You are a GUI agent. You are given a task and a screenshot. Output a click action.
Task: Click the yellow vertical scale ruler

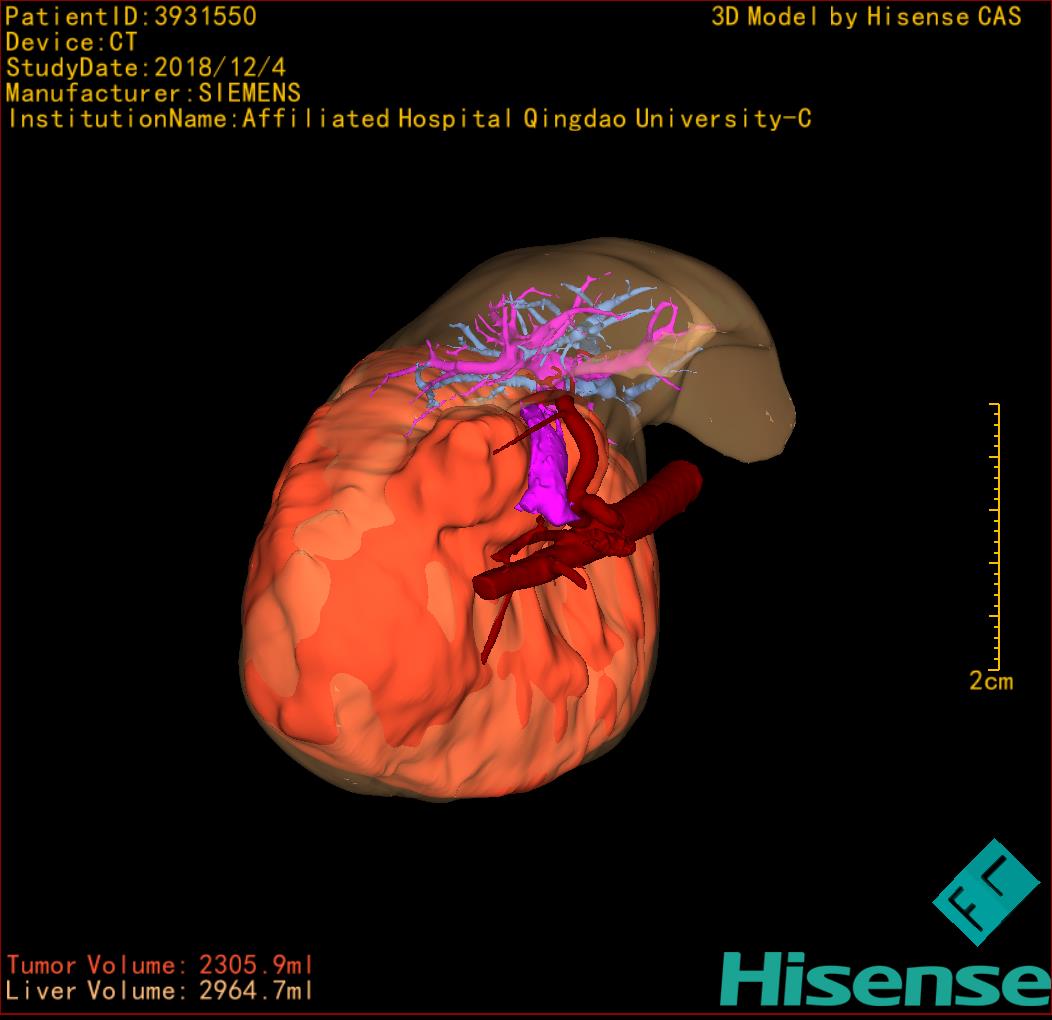[996, 536]
